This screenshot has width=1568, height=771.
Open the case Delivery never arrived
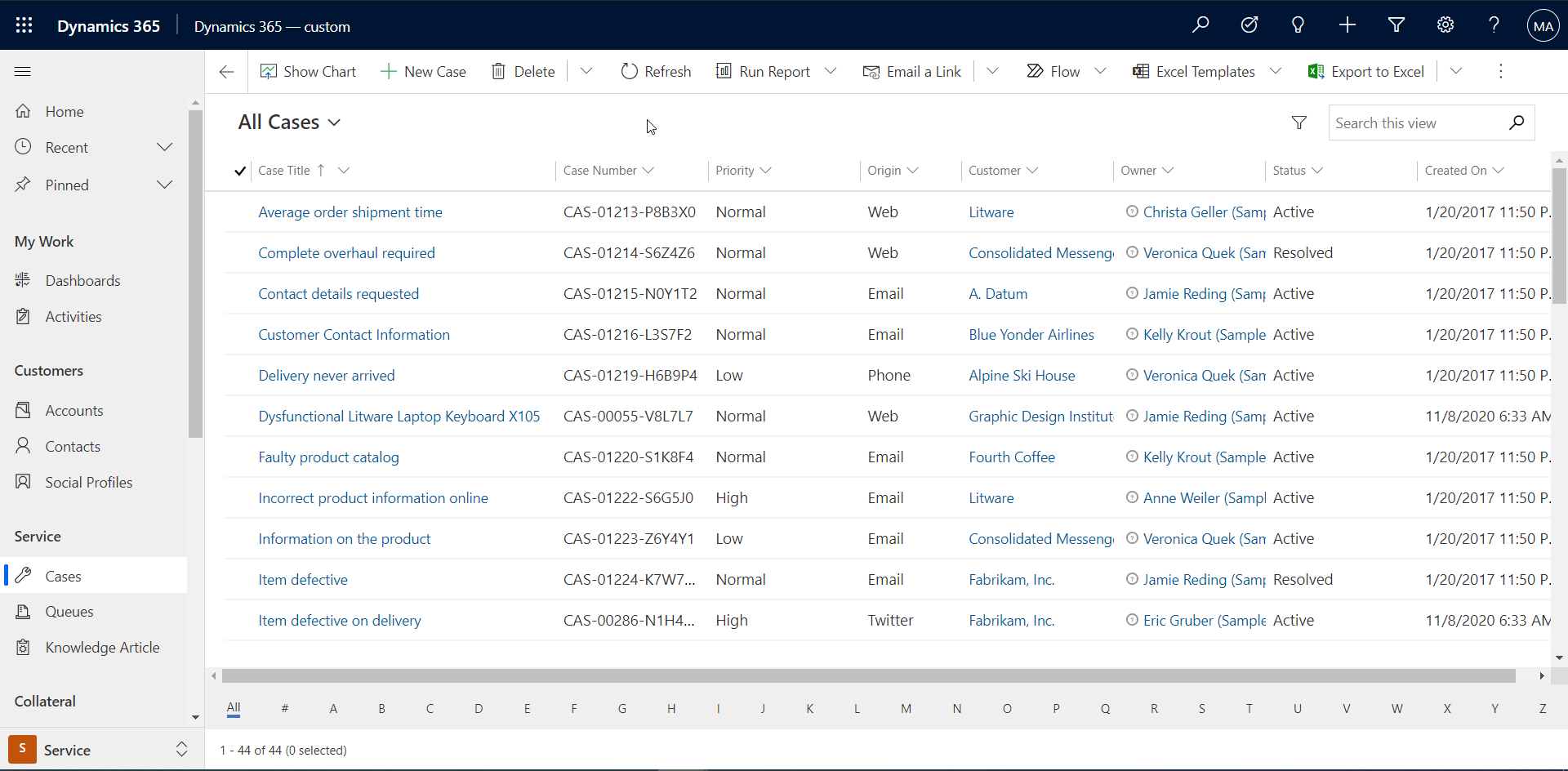[326, 375]
